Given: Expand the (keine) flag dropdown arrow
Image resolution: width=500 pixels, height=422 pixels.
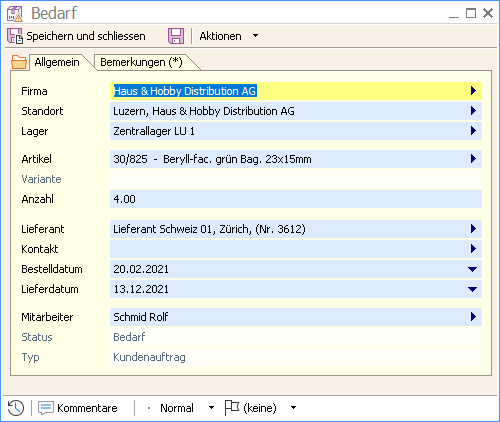Looking at the screenshot, I should (x=293, y=408).
